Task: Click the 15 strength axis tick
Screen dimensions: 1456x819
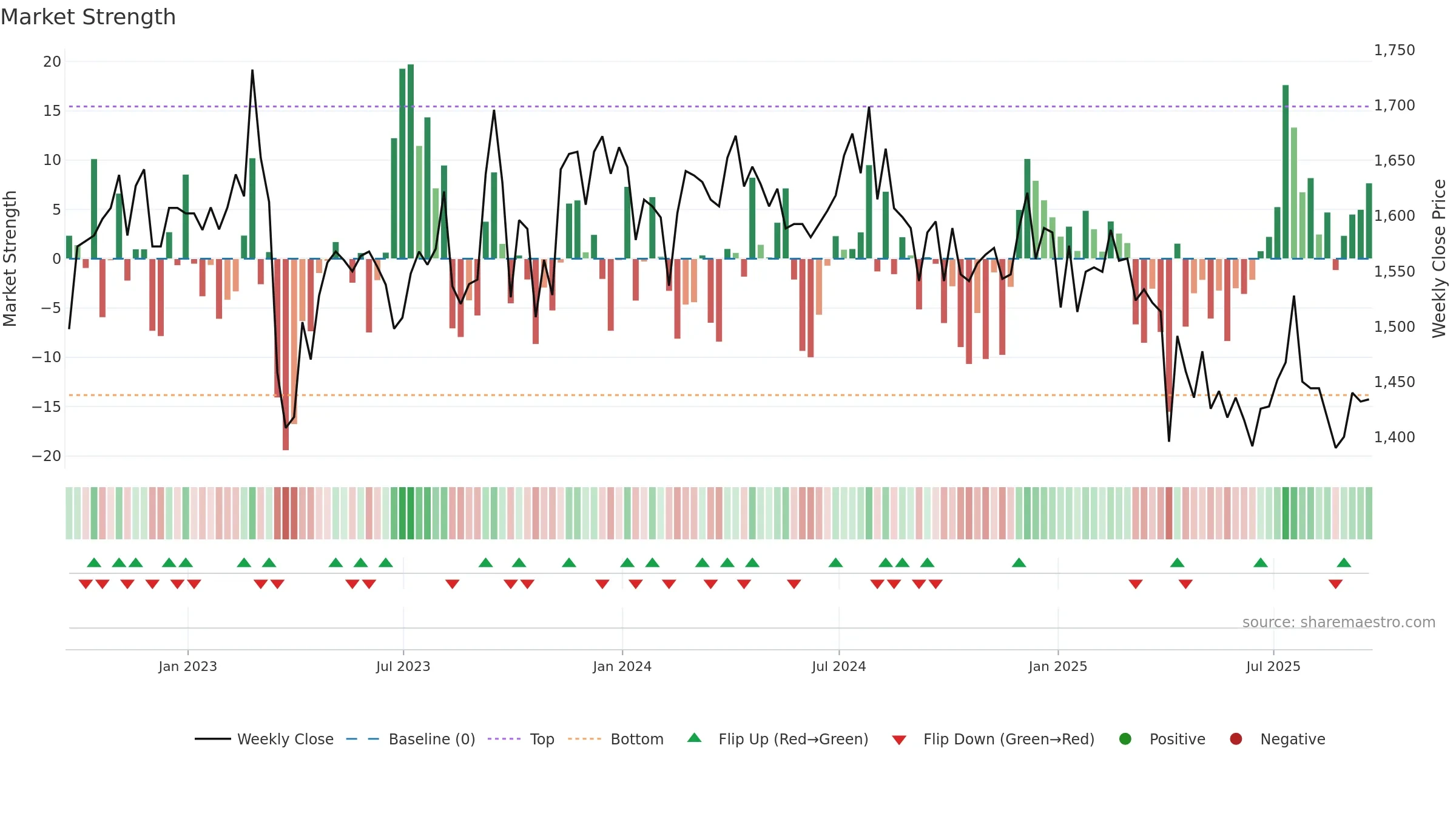Action: click(x=52, y=111)
